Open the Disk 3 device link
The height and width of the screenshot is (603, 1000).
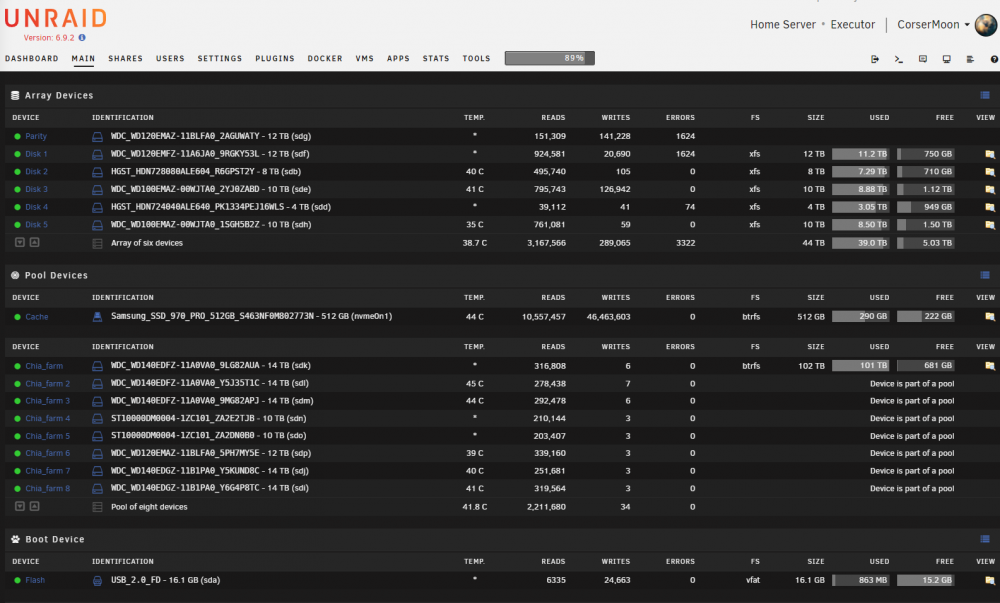[36, 189]
